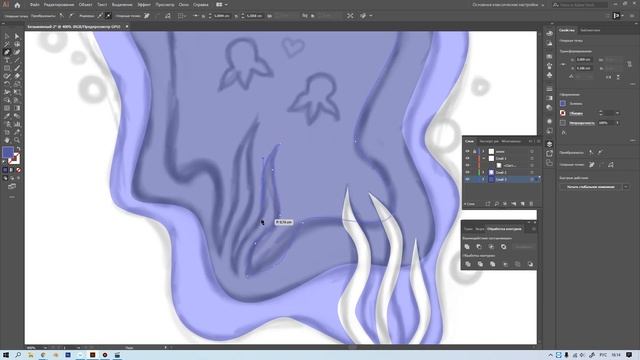Screen dimensions: 640x360
Task: Open the arrange documents dropdown in menu bar
Action: (x=222, y=5)
